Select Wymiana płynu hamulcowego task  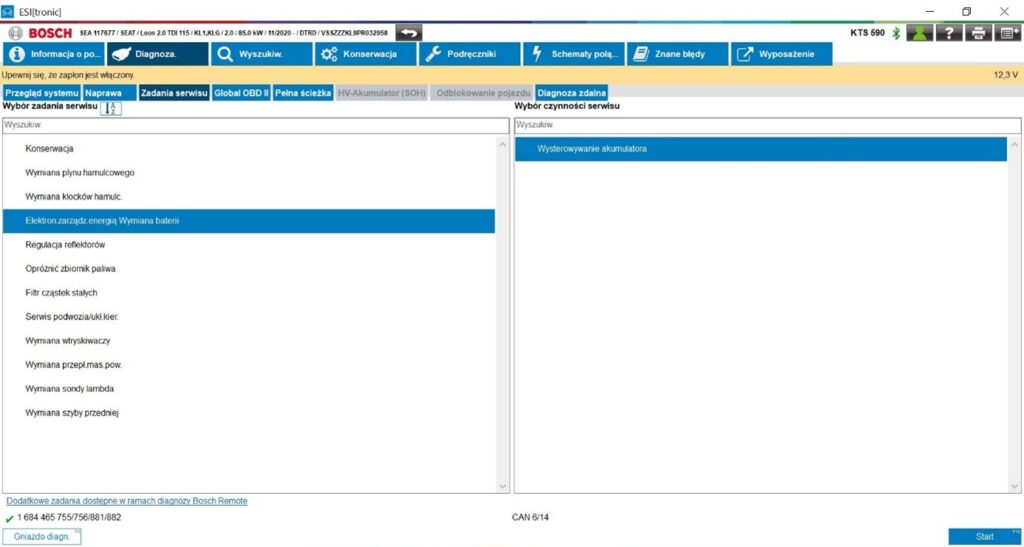pyautogui.click(x=80, y=173)
